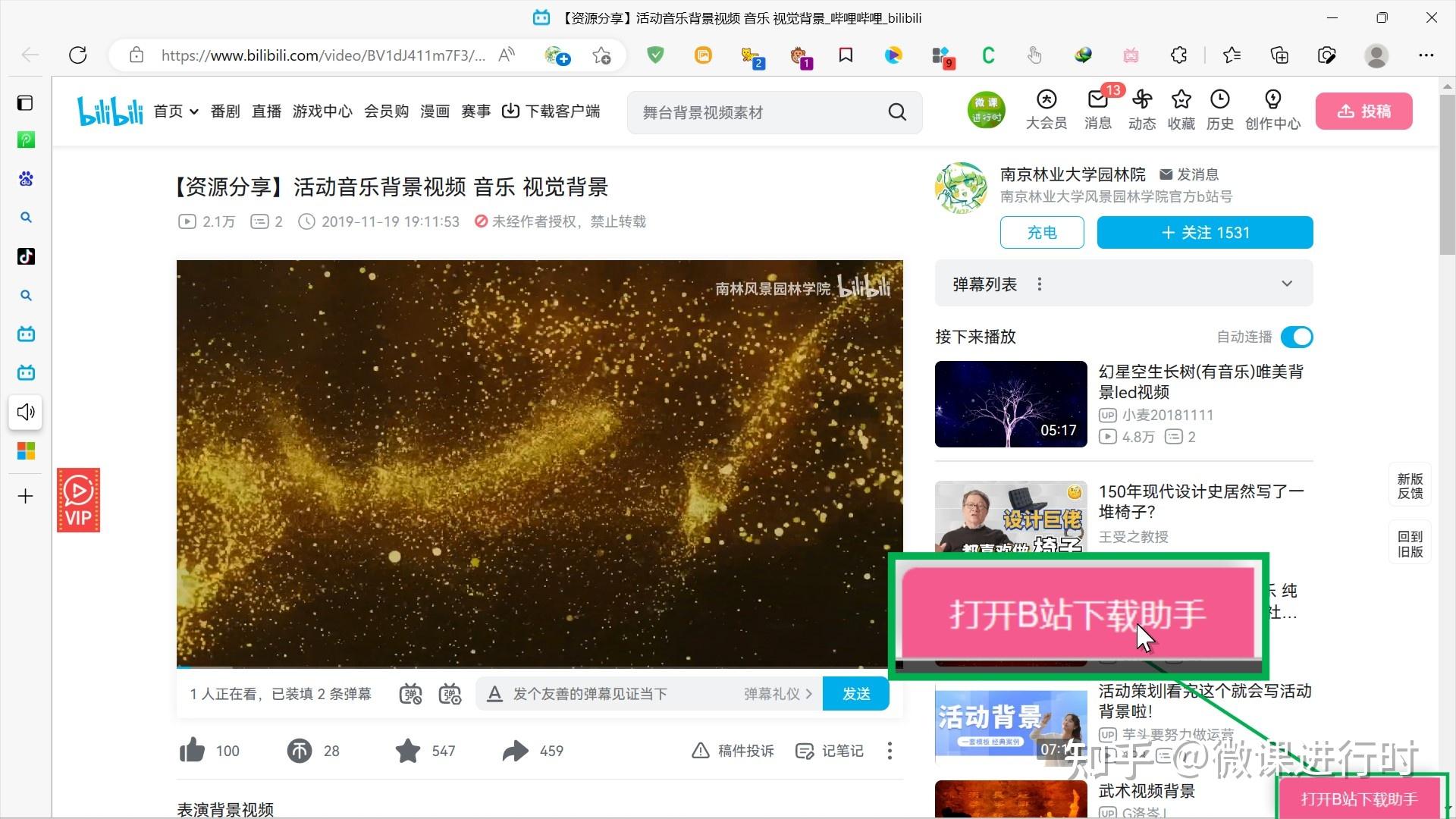Viewport: 1456px width, 819px height.
Task: Click the read aloud icon in address bar
Action: [507, 55]
